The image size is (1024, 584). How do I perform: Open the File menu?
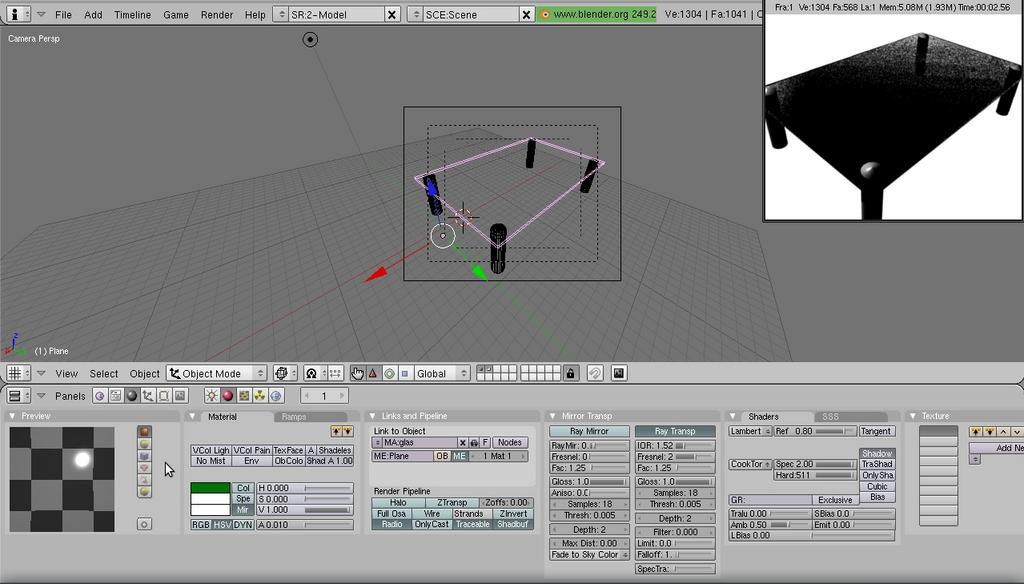(63, 14)
